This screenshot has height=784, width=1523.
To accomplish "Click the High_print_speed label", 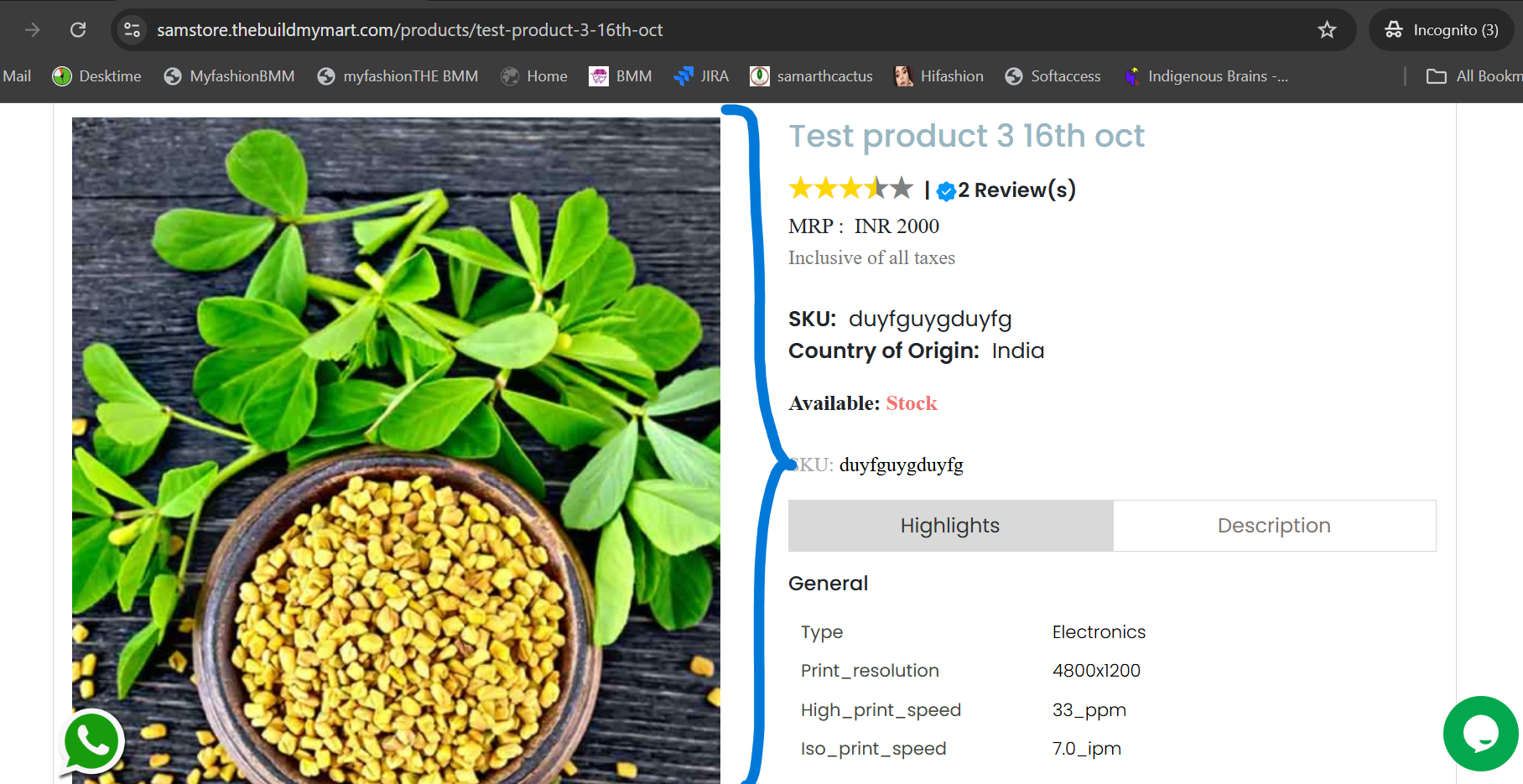I will (x=881, y=710).
